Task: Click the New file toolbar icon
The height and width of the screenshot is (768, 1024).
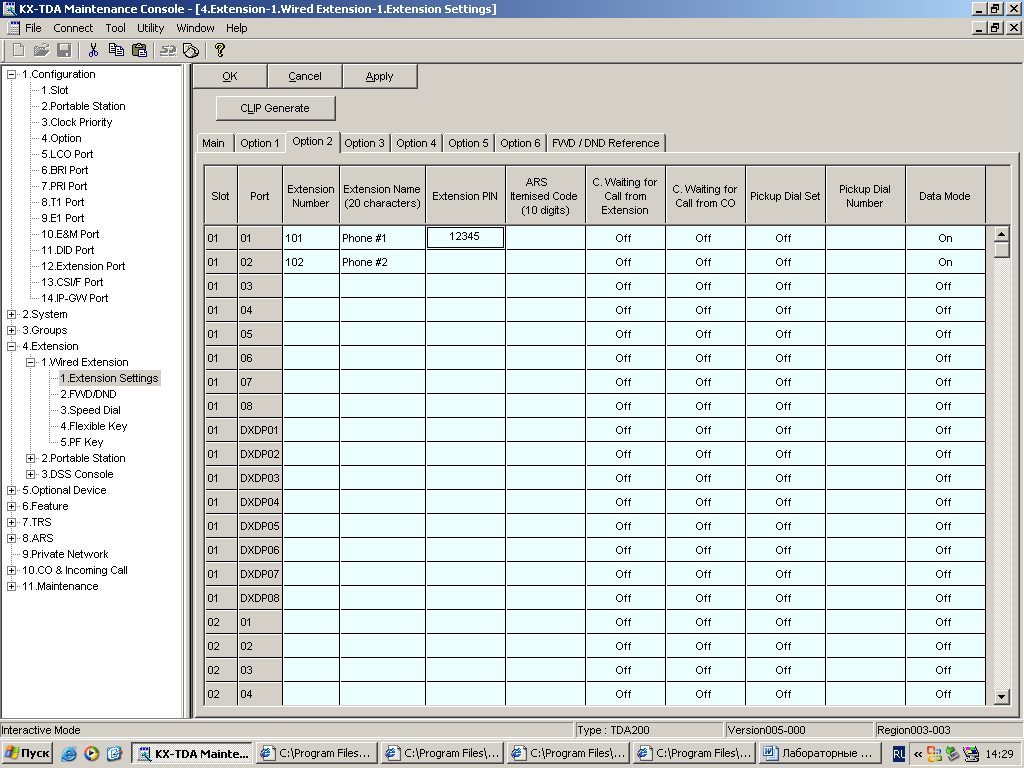Action: [19, 50]
